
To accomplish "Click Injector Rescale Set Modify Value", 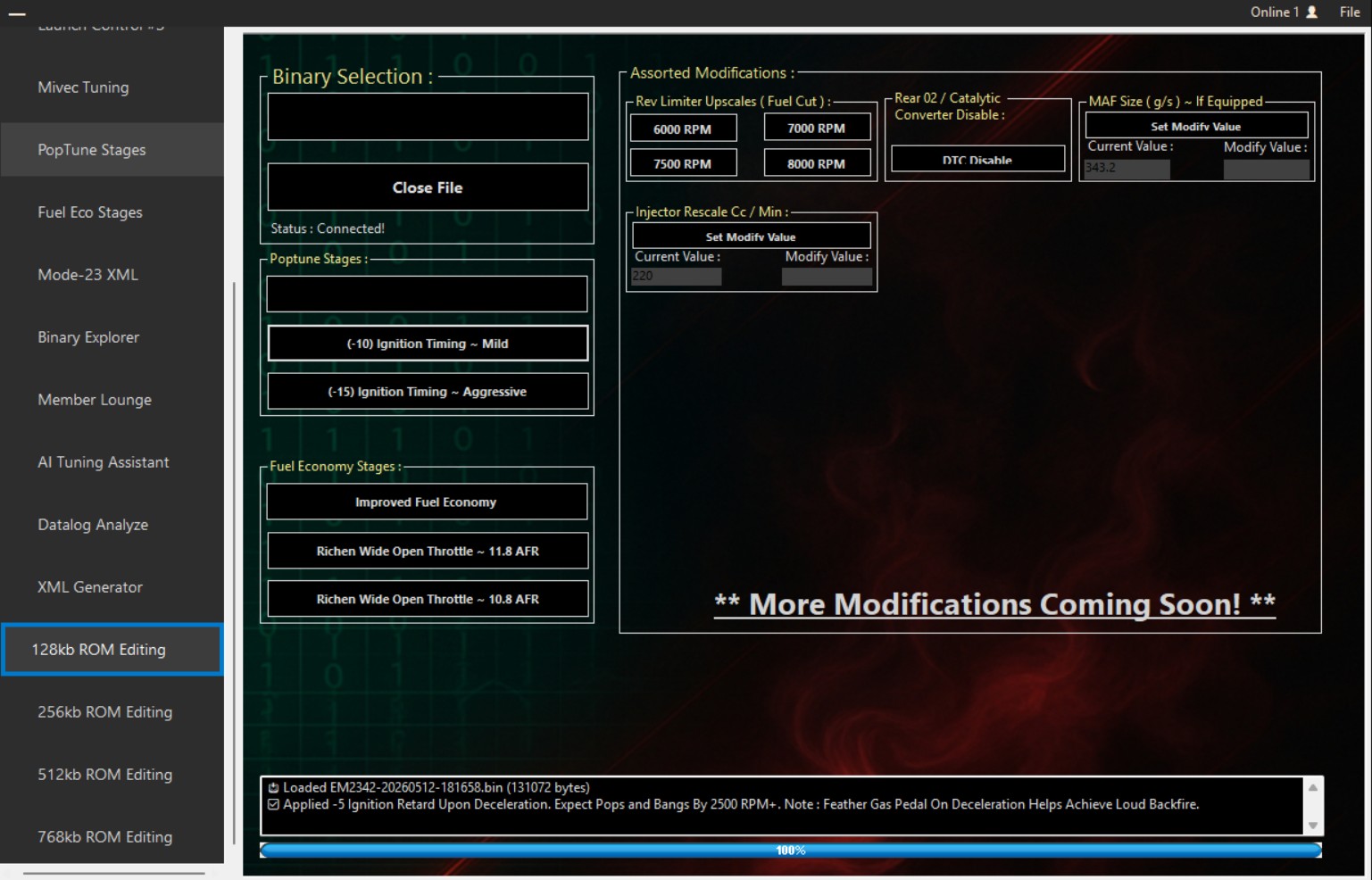I will tap(751, 236).
